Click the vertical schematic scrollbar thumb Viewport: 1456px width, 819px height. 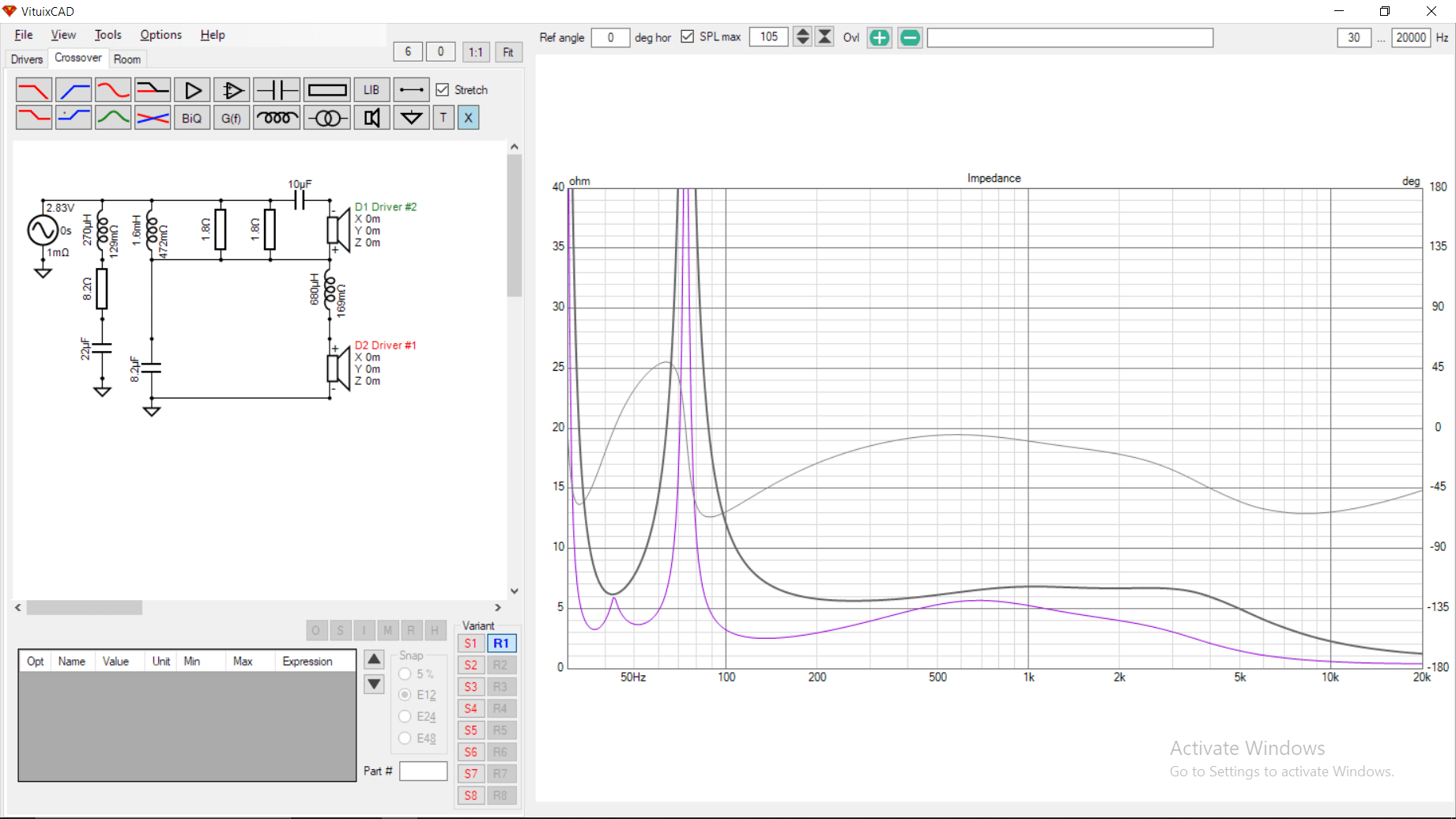(x=515, y=225)
